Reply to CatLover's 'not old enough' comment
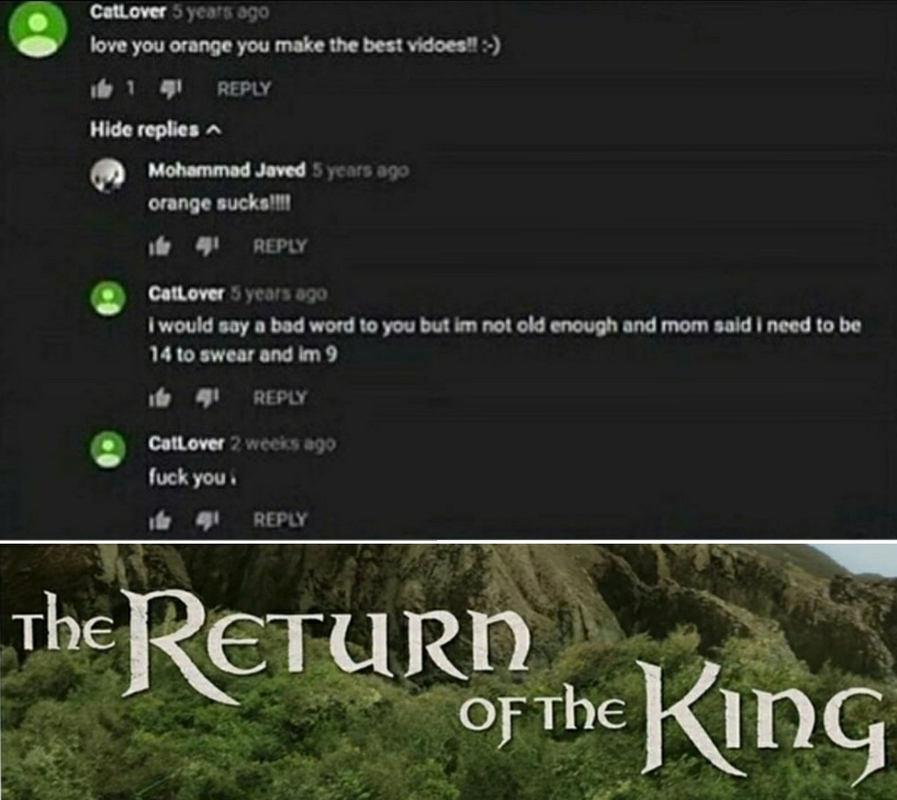The image size is (897, 800). 280,397
